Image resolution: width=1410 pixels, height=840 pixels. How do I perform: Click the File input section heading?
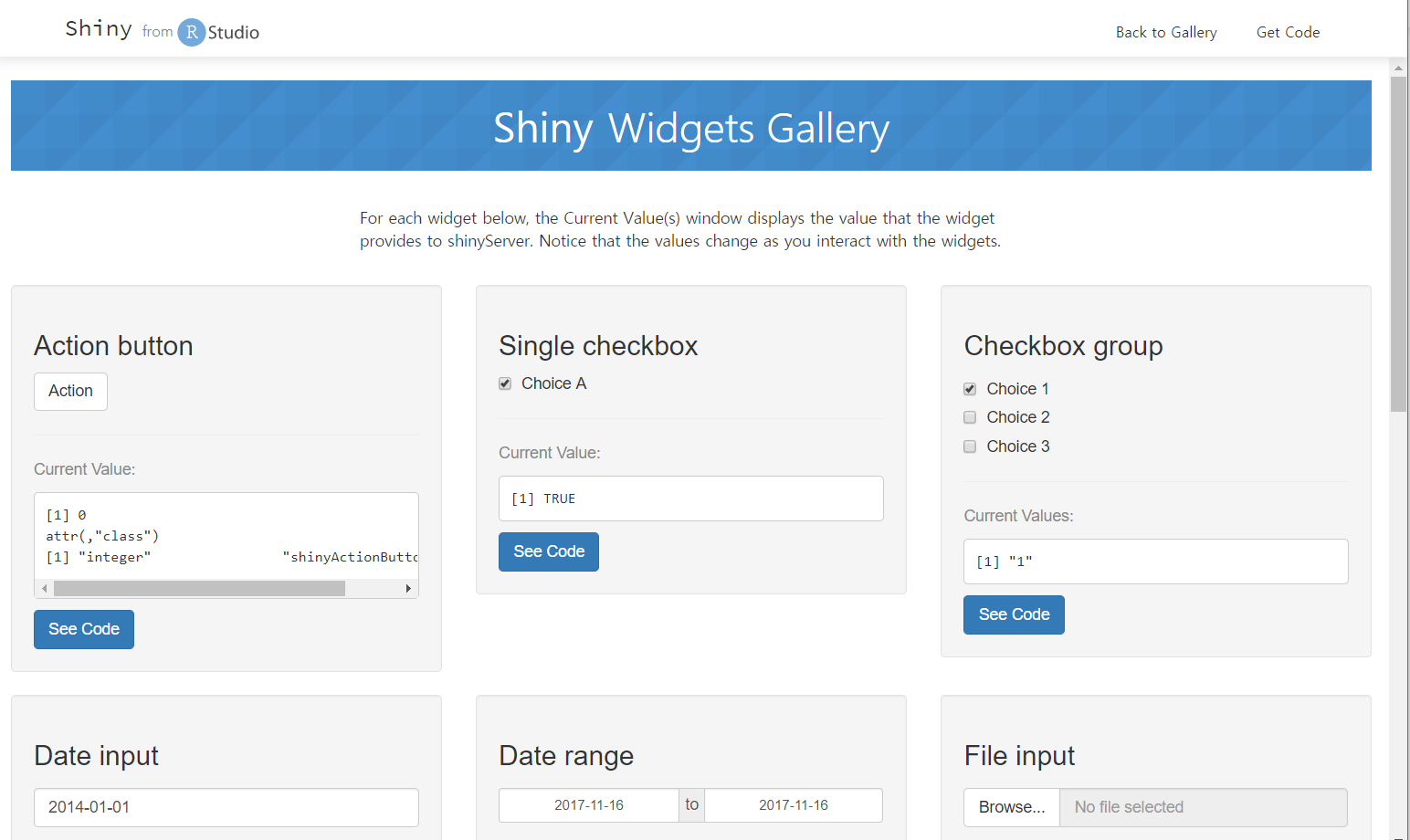pos(1019,756)
